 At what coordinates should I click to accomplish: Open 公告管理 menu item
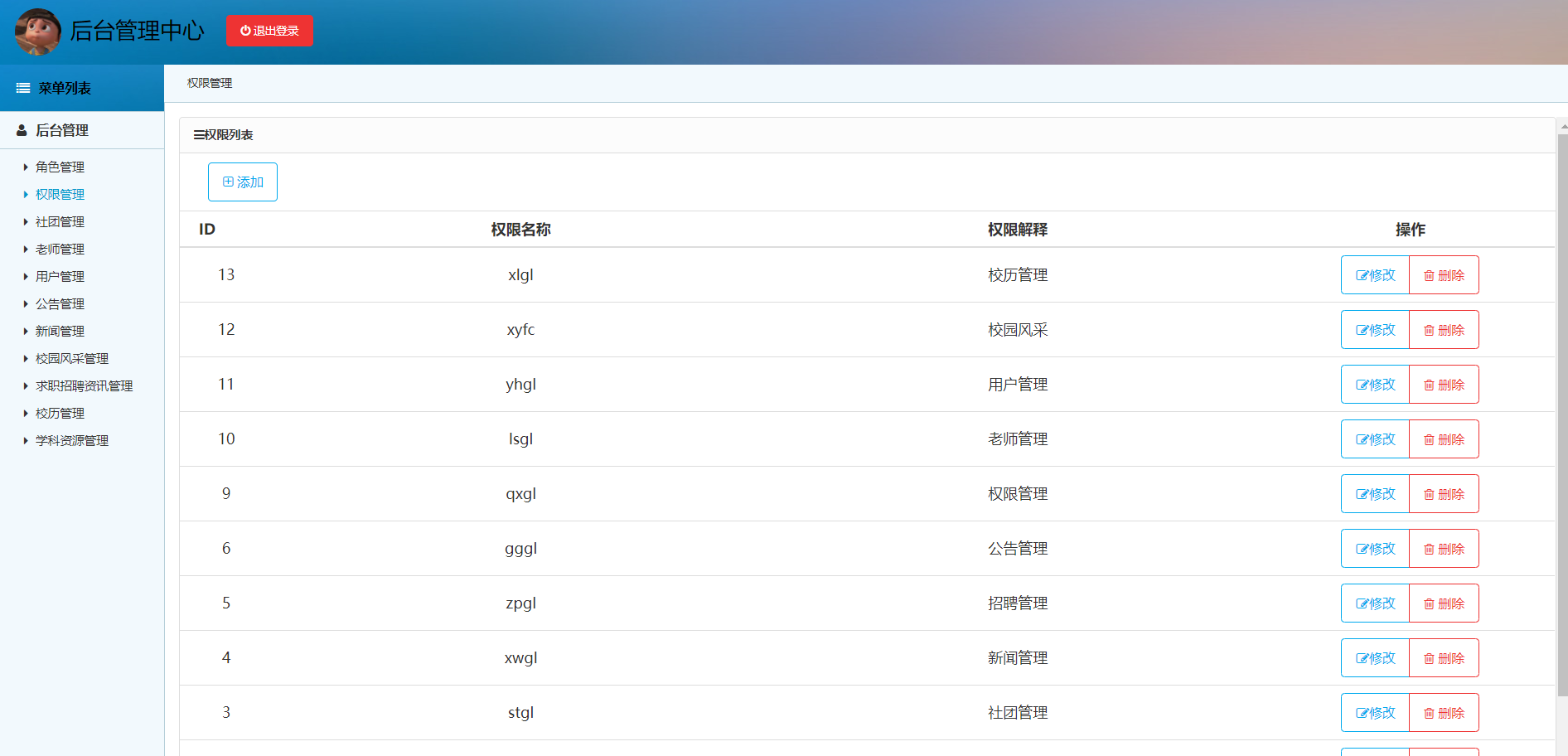tap(60, 303)
